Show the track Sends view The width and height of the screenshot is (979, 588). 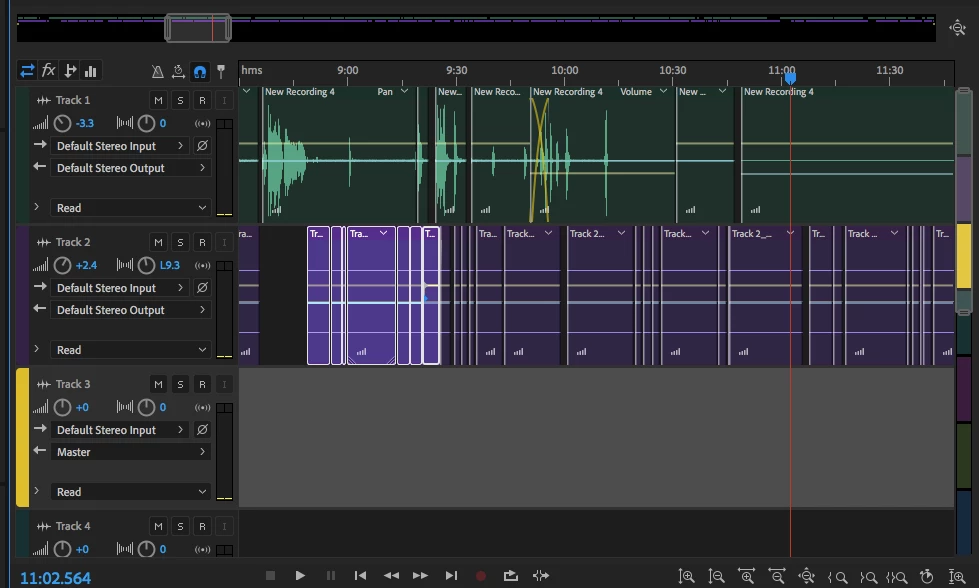[x=70, y=71]
